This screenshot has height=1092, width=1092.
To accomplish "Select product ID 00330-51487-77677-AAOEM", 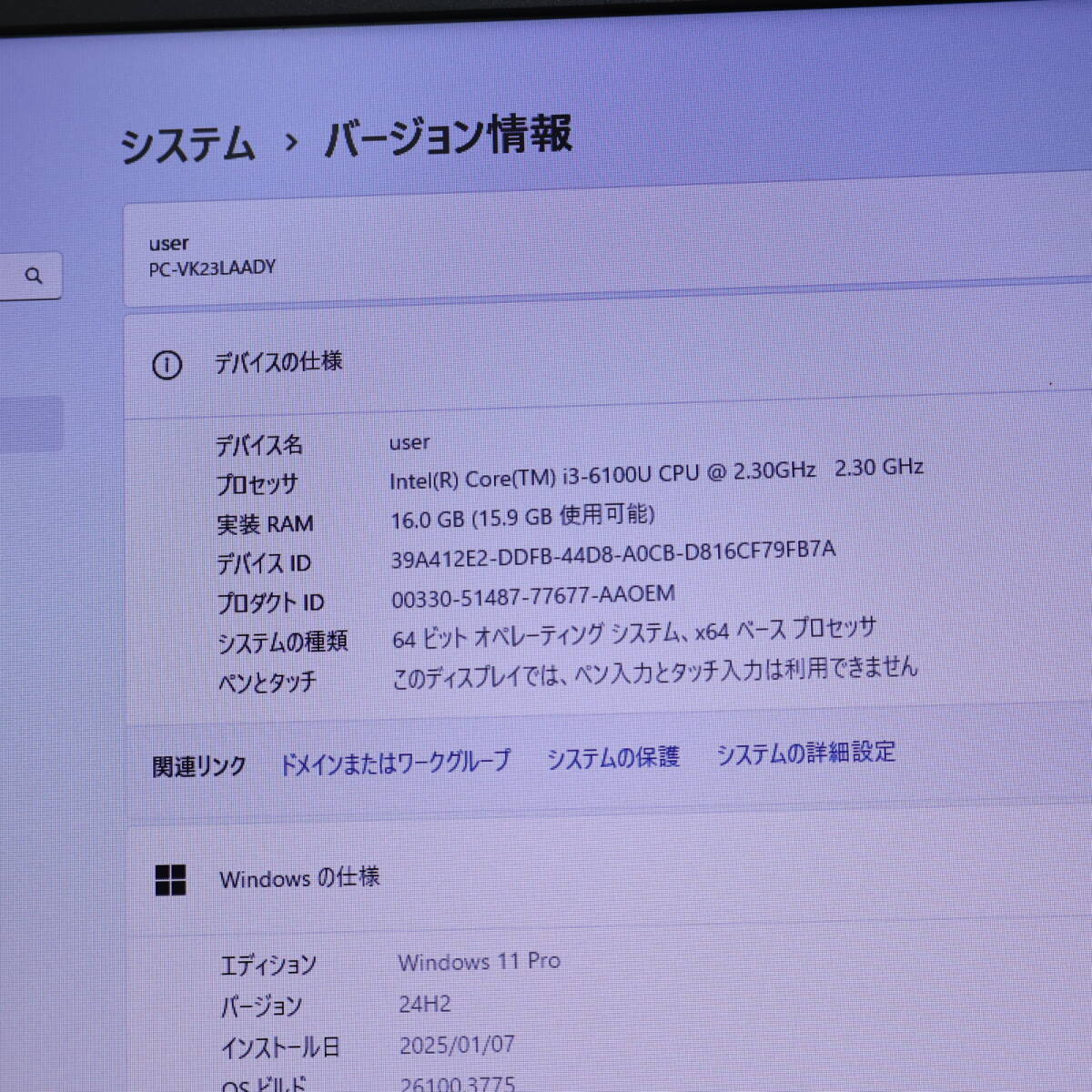I will click(x=533, y=596).
